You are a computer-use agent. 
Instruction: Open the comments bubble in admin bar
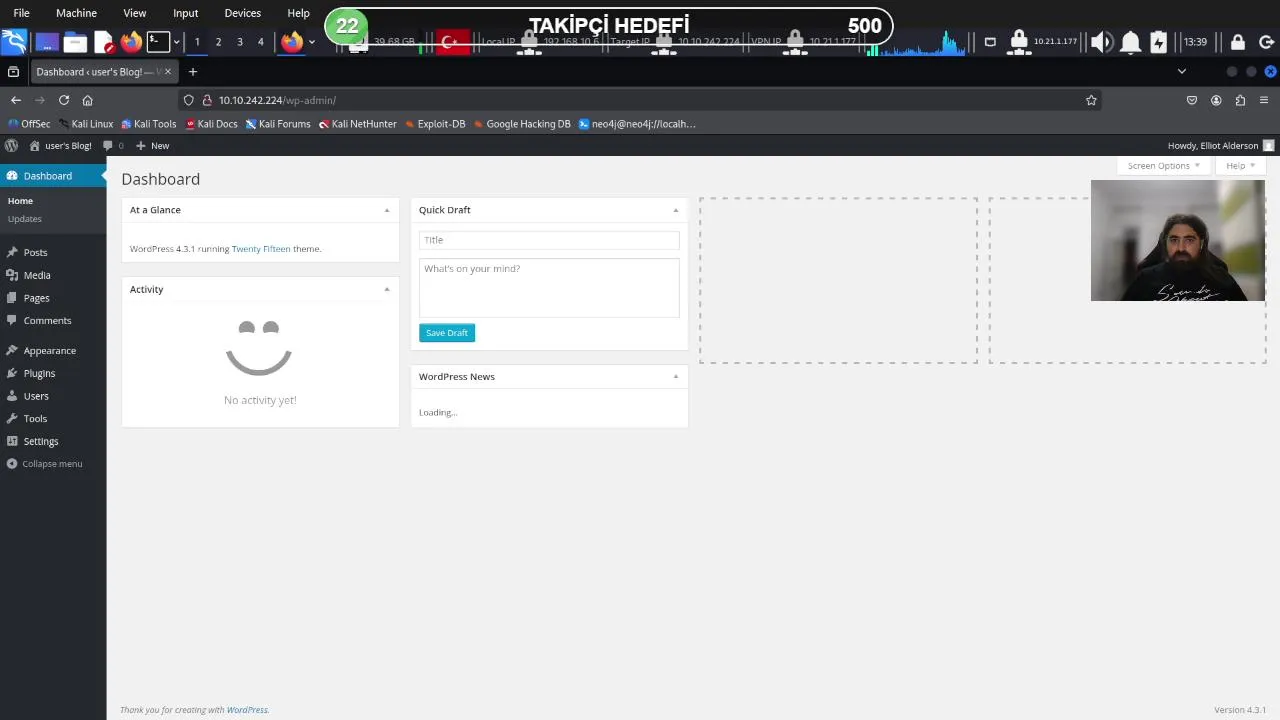(x=114, y=146)
